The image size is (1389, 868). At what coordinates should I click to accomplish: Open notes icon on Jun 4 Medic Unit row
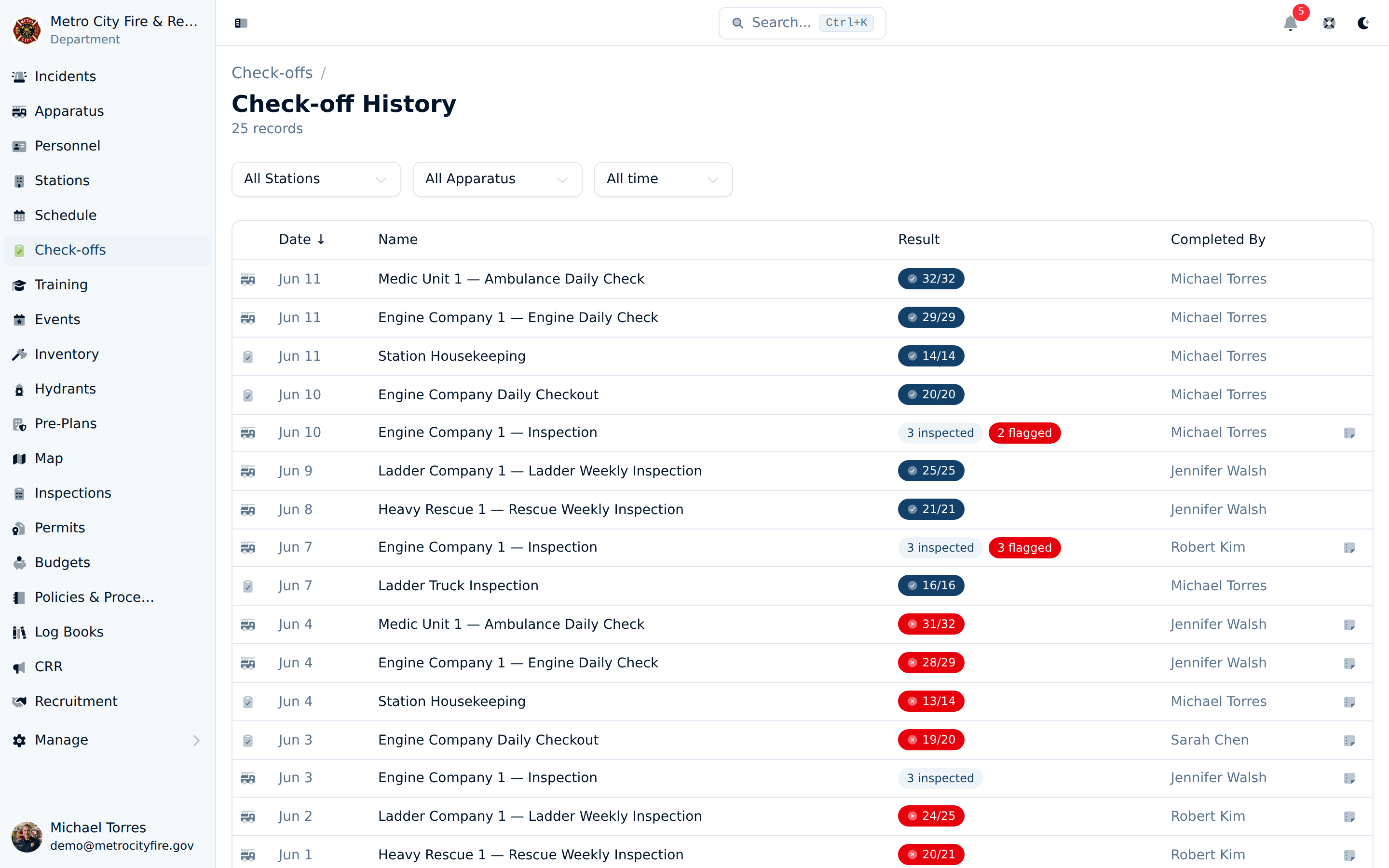1349,624
